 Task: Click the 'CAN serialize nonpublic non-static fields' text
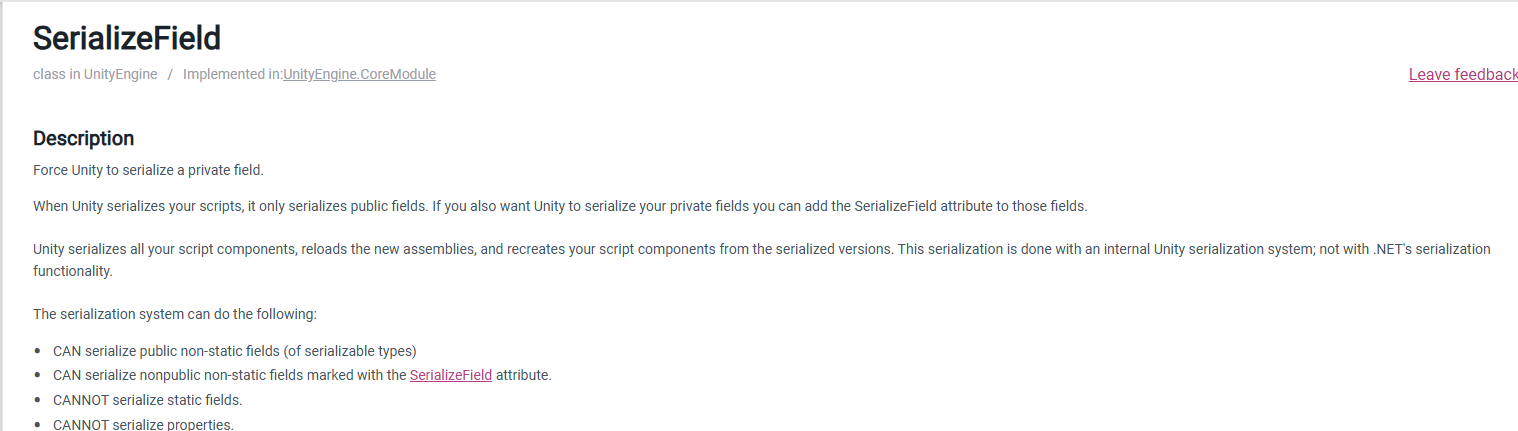[x=229, y=375]
